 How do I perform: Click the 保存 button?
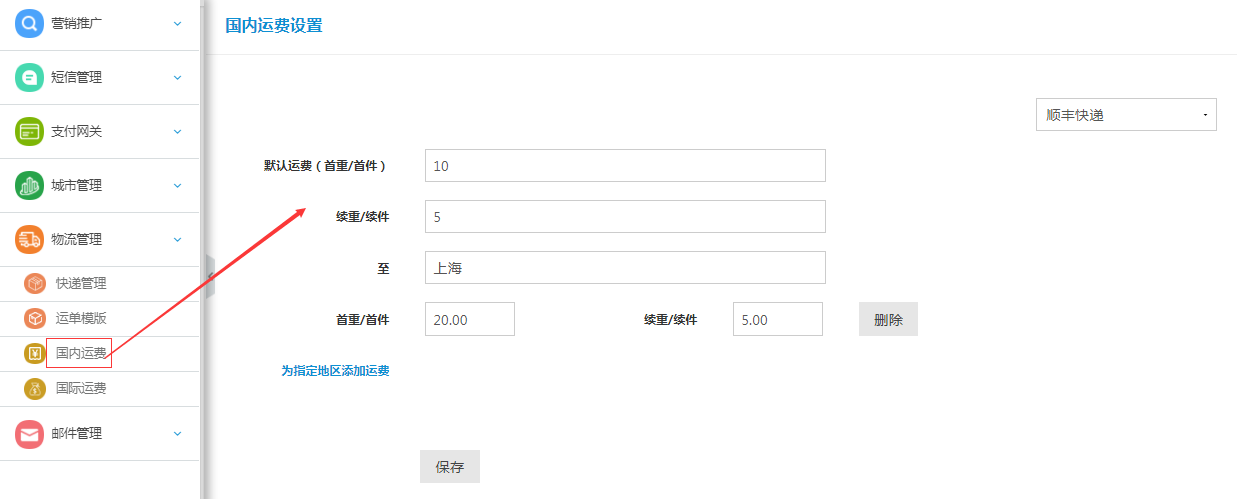tap(450, 467)
